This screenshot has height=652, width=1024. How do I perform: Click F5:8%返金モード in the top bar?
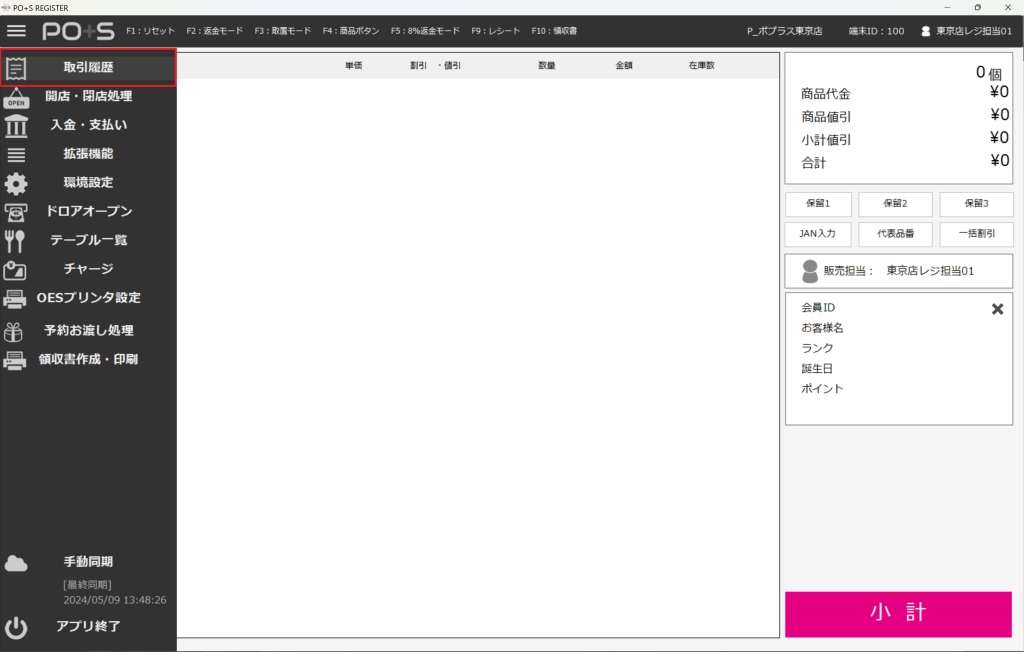click(425, 31)
